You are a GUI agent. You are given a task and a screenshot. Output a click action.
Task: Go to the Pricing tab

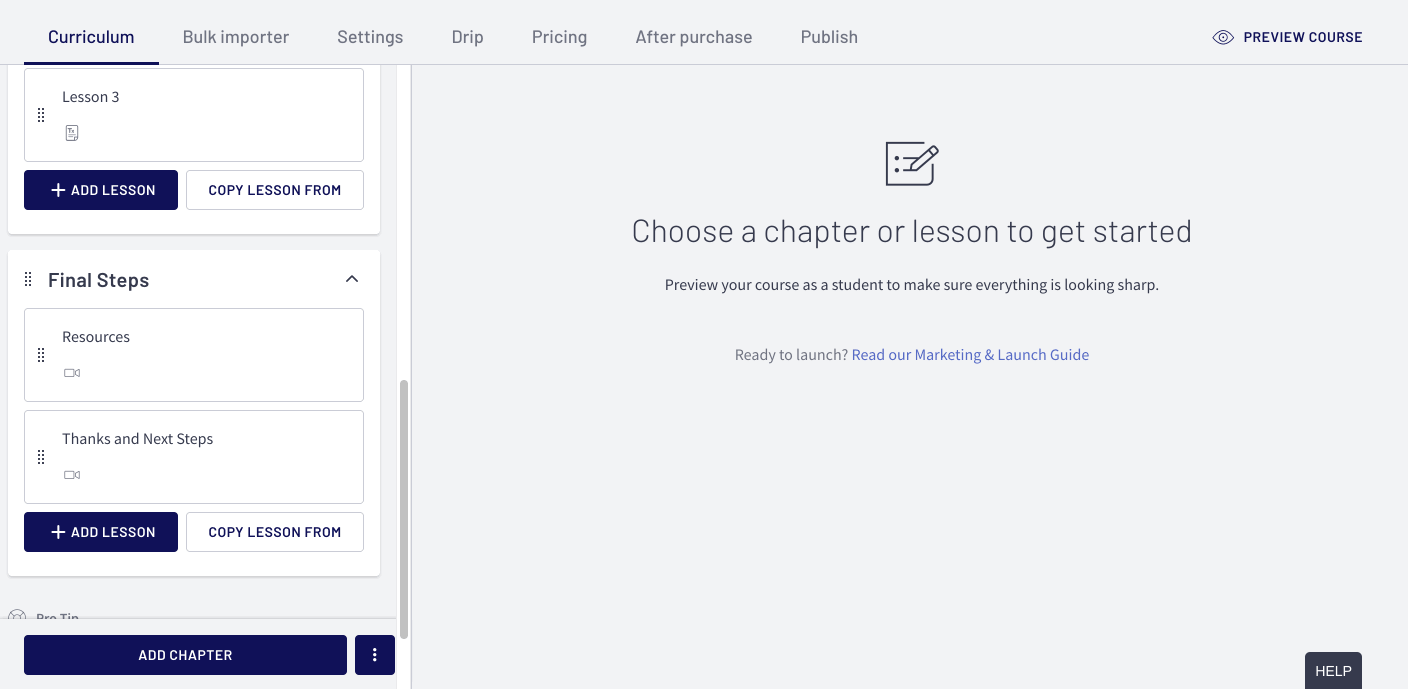coord(559,36)
